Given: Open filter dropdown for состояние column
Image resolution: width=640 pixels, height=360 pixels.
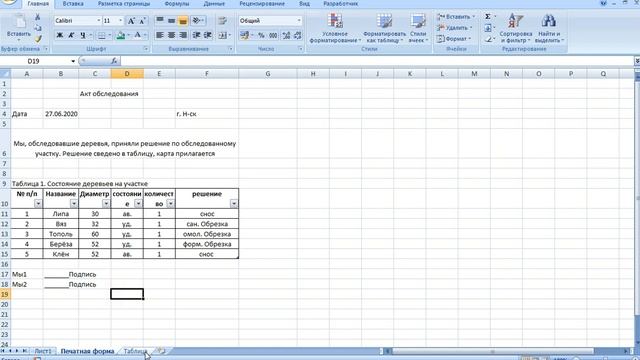Looking at the screenshot, I should [138, 203].
